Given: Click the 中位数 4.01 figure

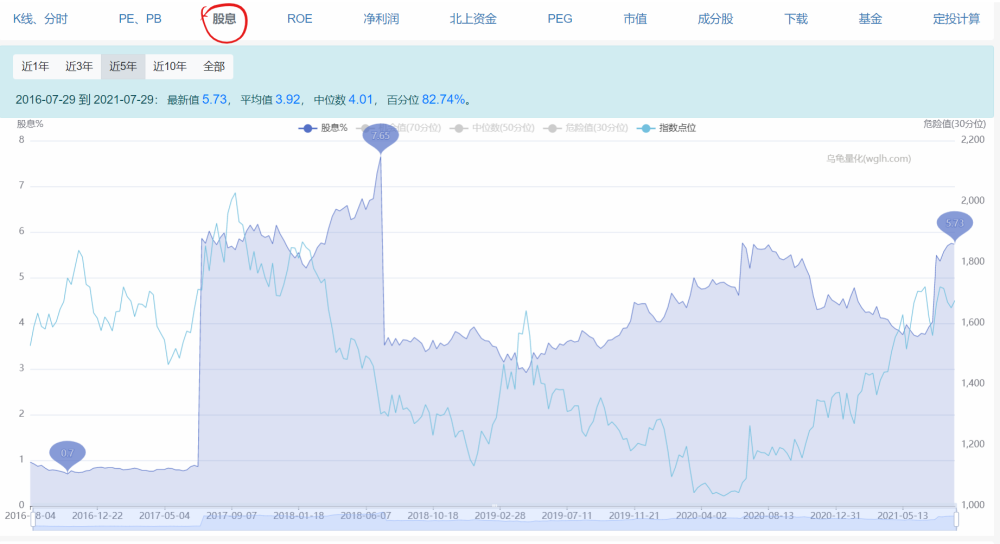Looking at the screenshot, I should 343,99.
